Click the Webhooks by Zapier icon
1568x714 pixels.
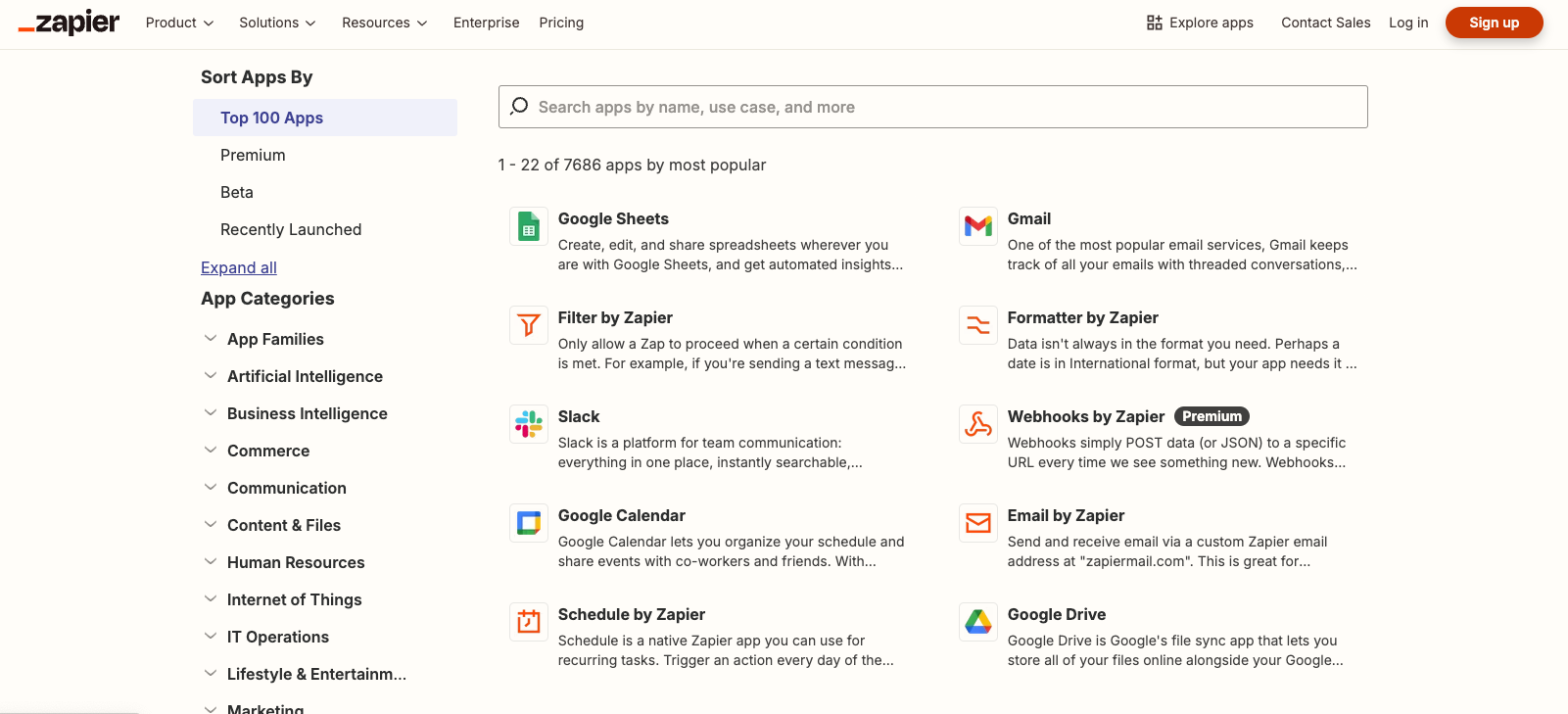(x=978, y=425)
